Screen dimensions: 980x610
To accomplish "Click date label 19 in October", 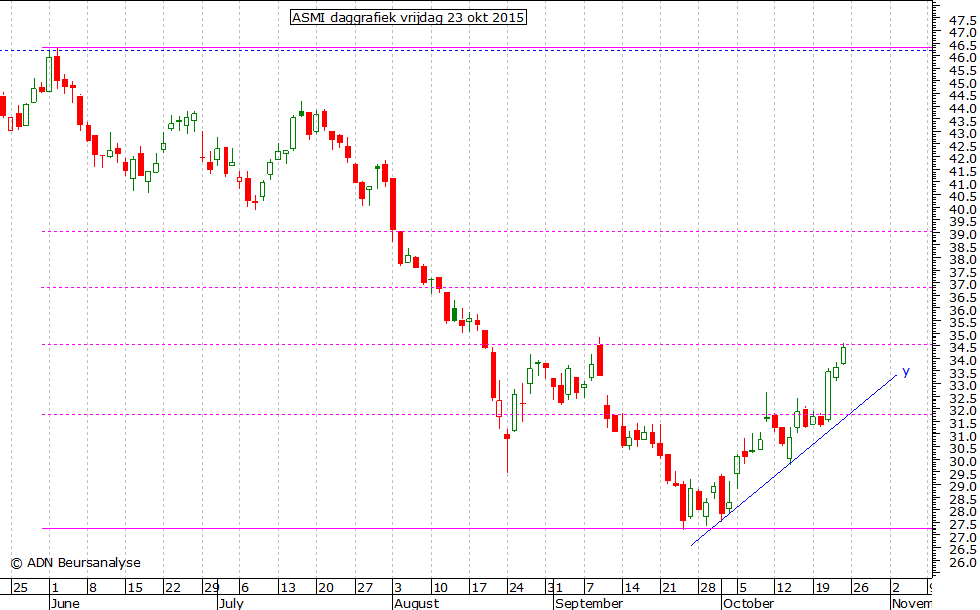I will click(x=822, y=588).
